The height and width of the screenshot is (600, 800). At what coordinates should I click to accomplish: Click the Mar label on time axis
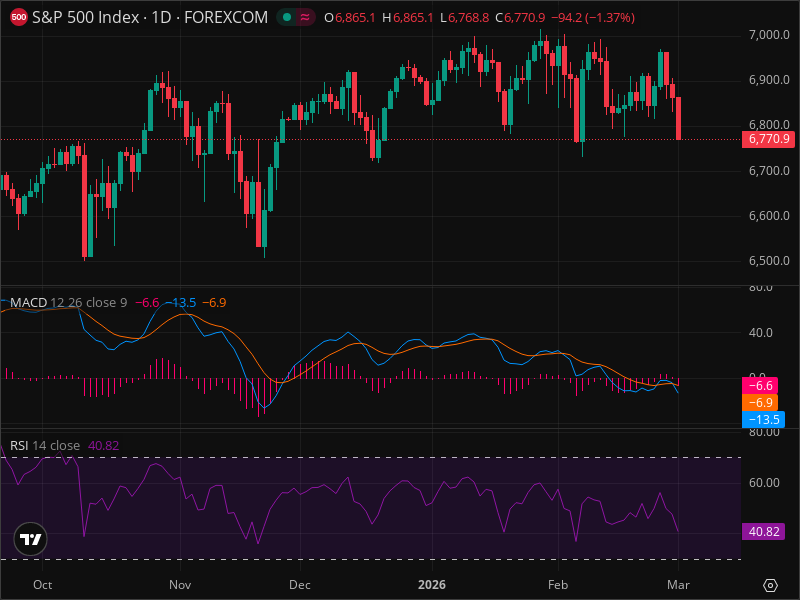pyautogui.click(x=678, y=585)
